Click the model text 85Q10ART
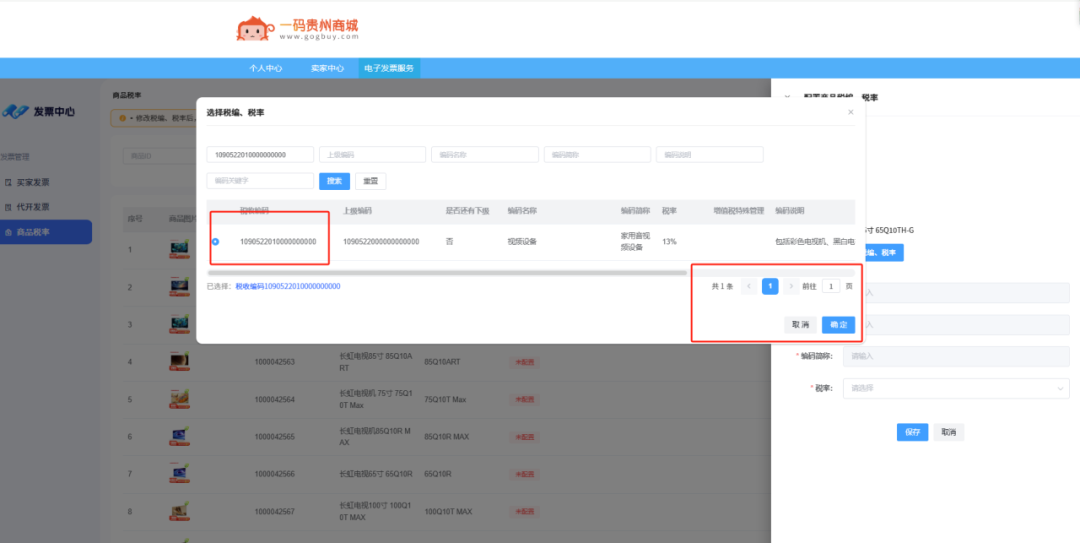The image size is (1080, 543). click(x=441, y=362)
